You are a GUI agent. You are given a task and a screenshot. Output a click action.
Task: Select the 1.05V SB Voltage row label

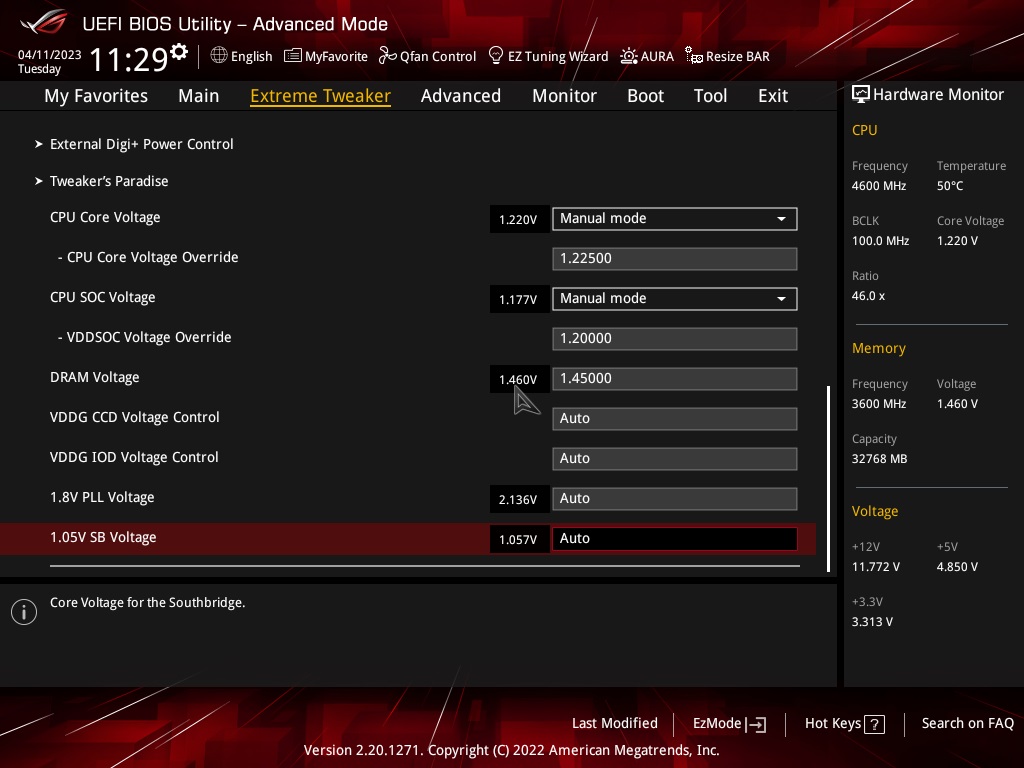click(103, 537)
